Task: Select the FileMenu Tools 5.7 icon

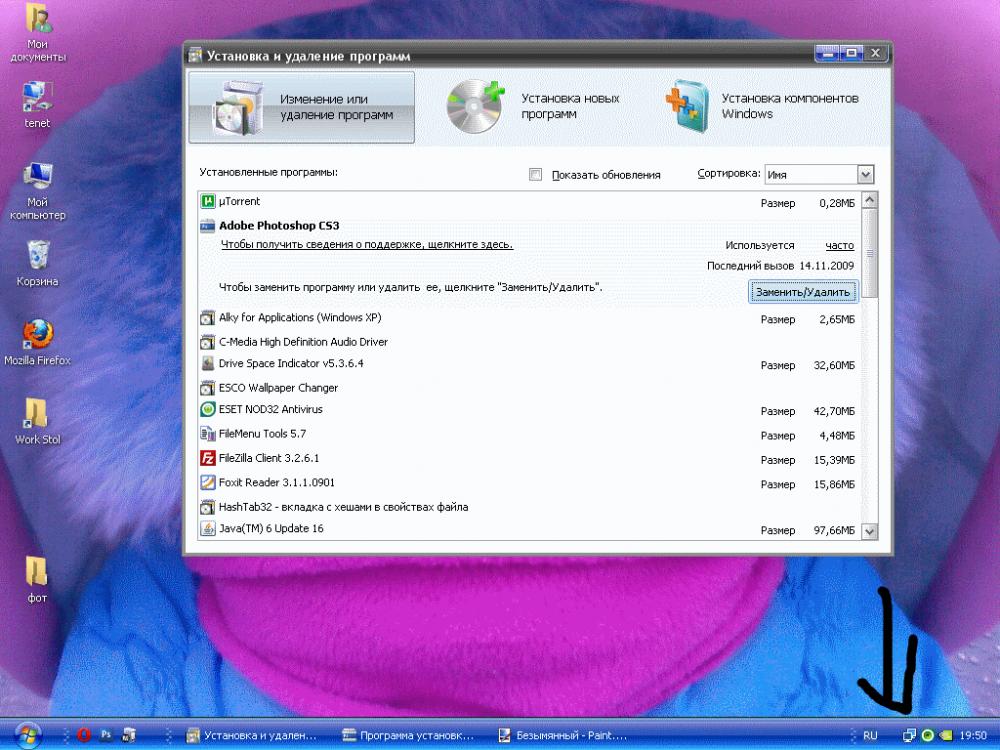Action: coord(207,434)
